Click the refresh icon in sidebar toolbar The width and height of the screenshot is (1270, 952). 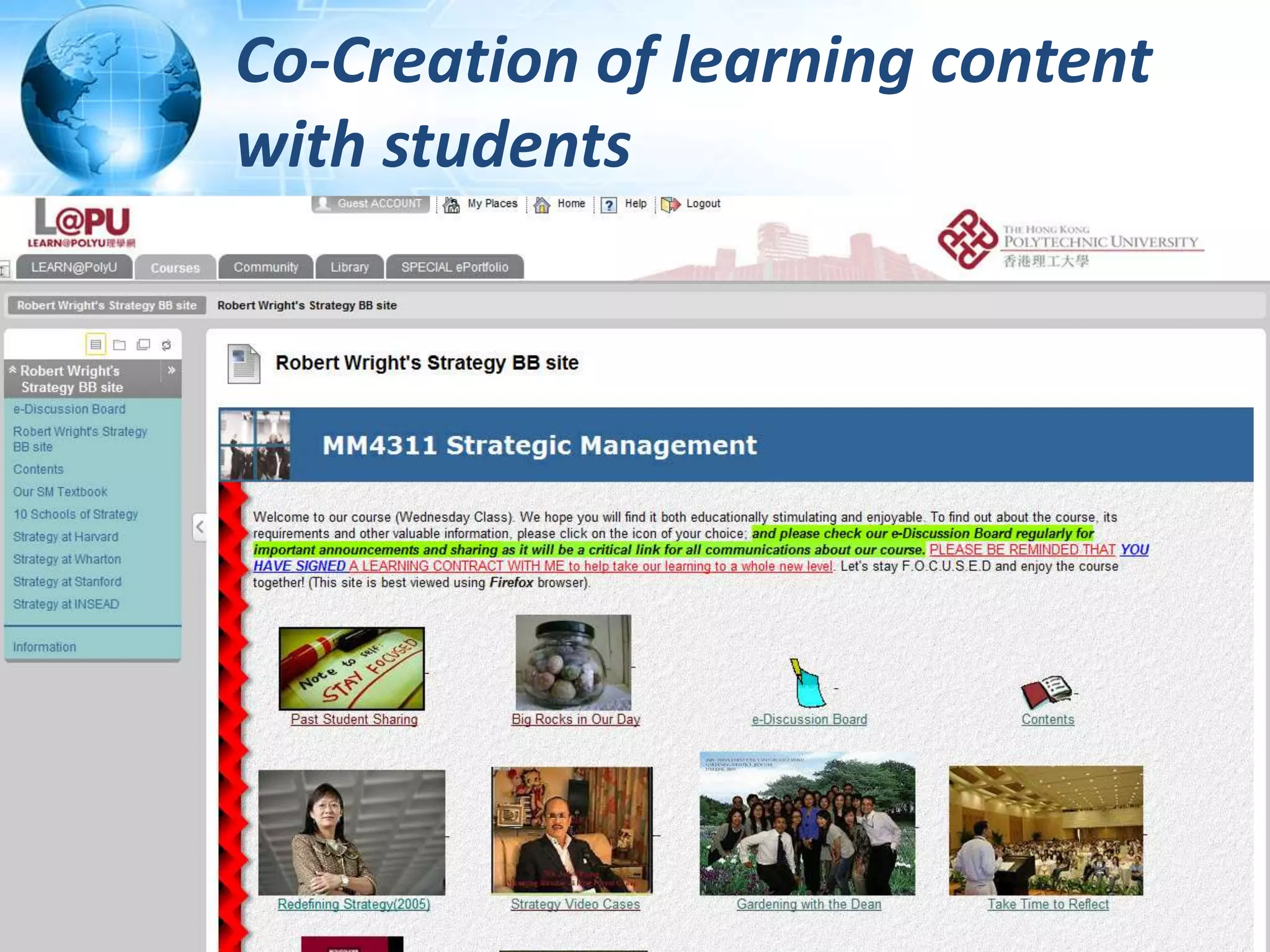pos(166,345)
